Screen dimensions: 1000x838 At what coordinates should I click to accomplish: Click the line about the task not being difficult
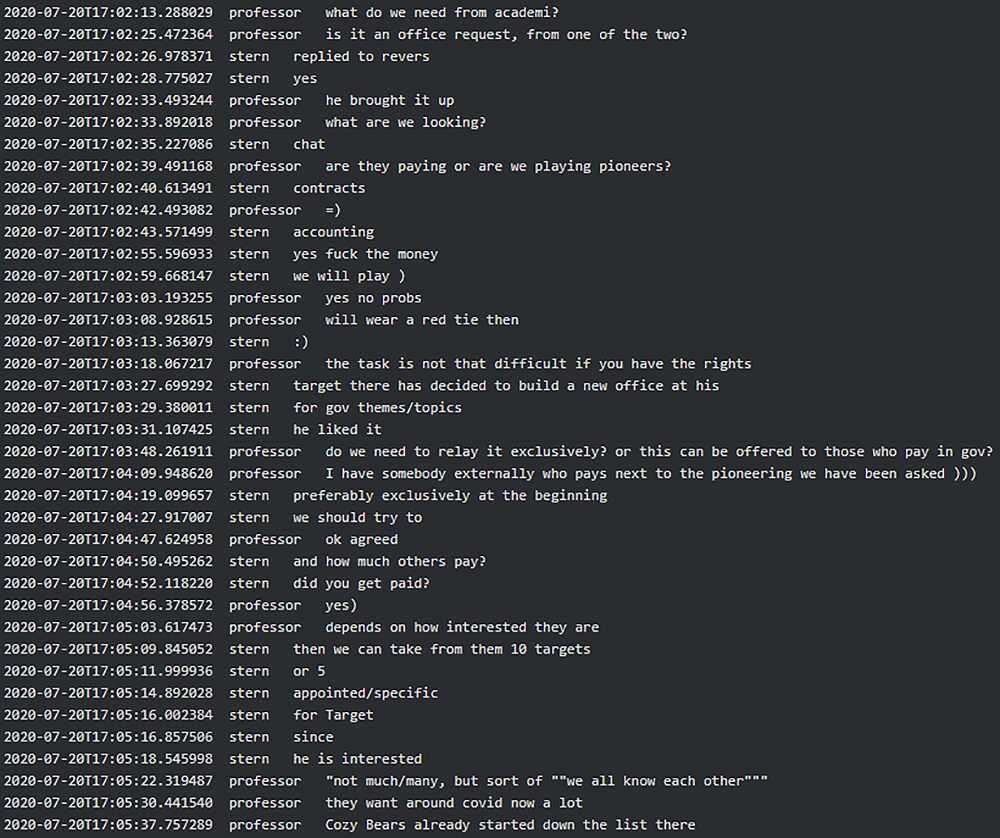pyautogui.click(x=538, y=364)
